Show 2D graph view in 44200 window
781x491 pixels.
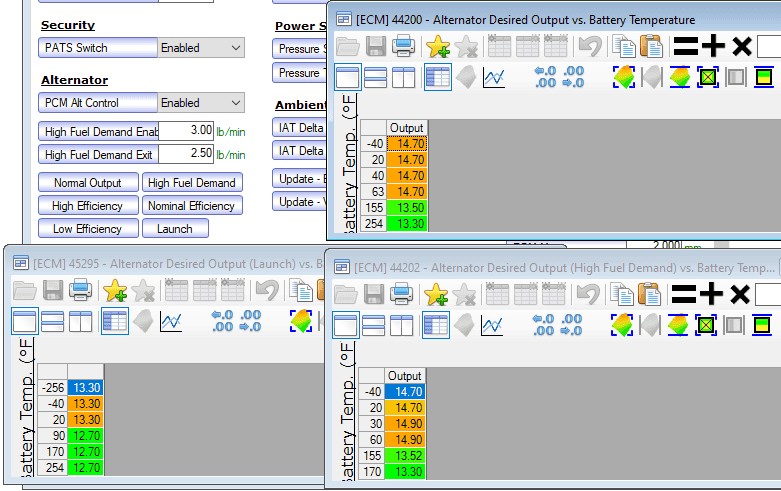[494, 77]
